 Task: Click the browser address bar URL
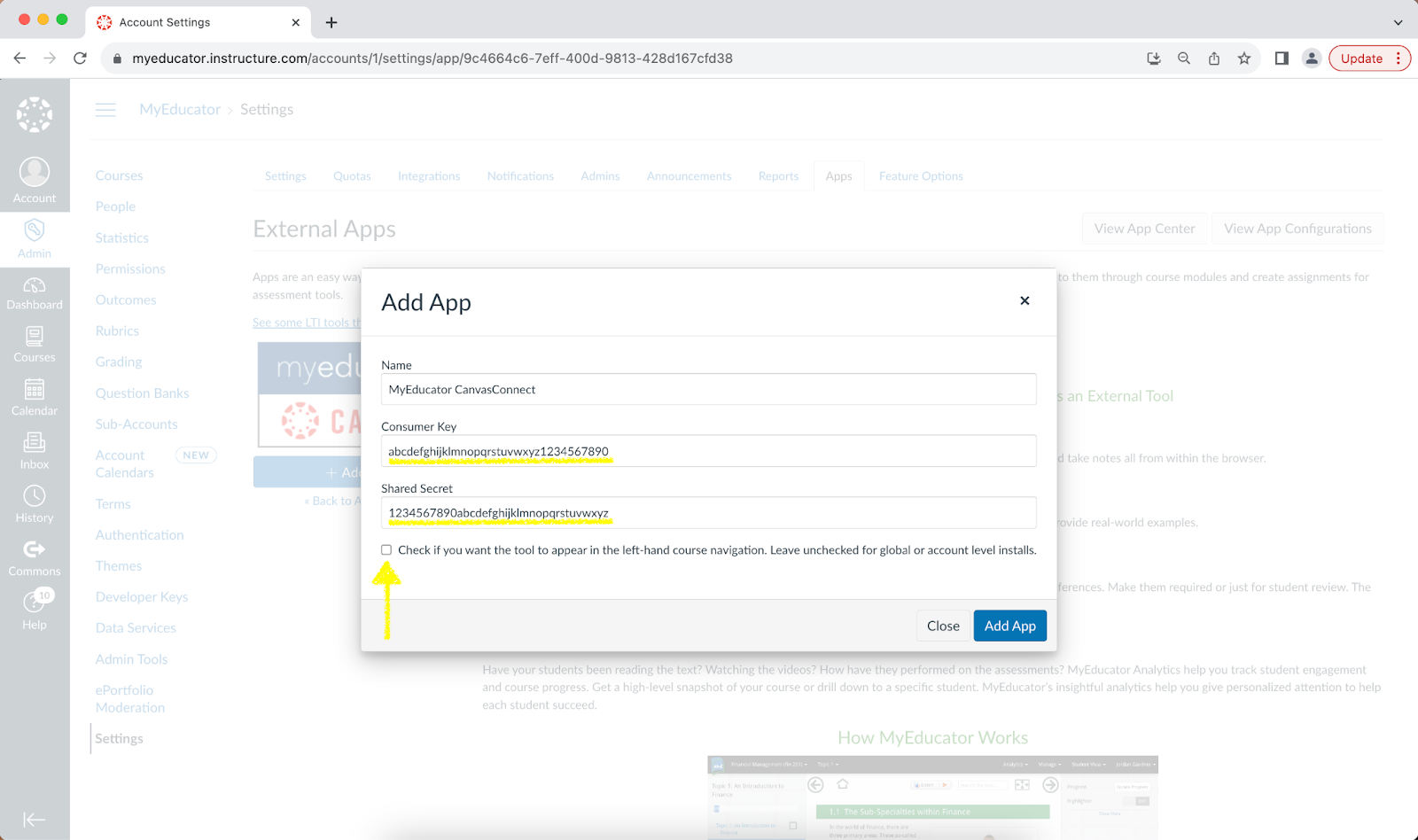(x=432, y=58)
